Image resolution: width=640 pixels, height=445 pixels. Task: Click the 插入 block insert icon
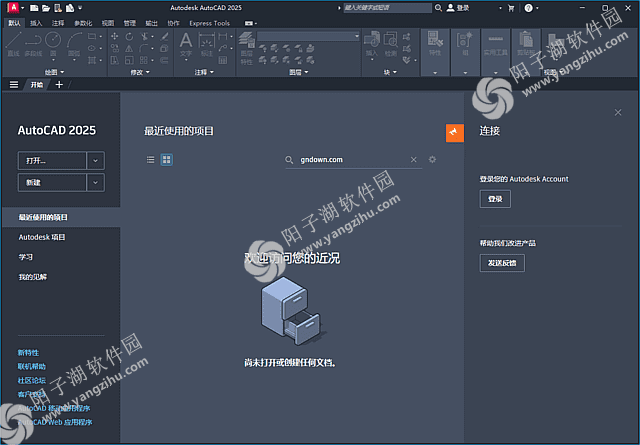[x=372, y=44]
